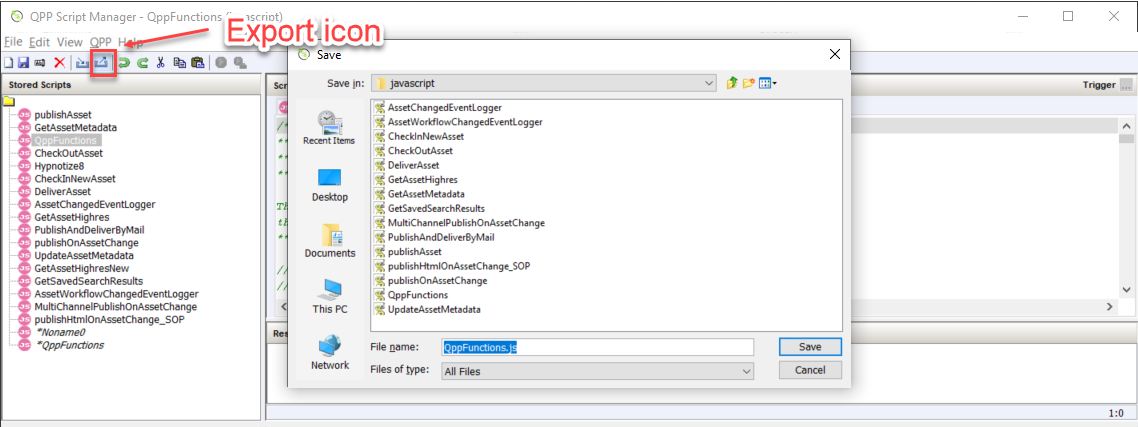Click right arrow of editor horizontal scrollbar
Image resolution: width=1138 pixels, height=427 pixels.
pyautogui.click(x=1108, y=307)
